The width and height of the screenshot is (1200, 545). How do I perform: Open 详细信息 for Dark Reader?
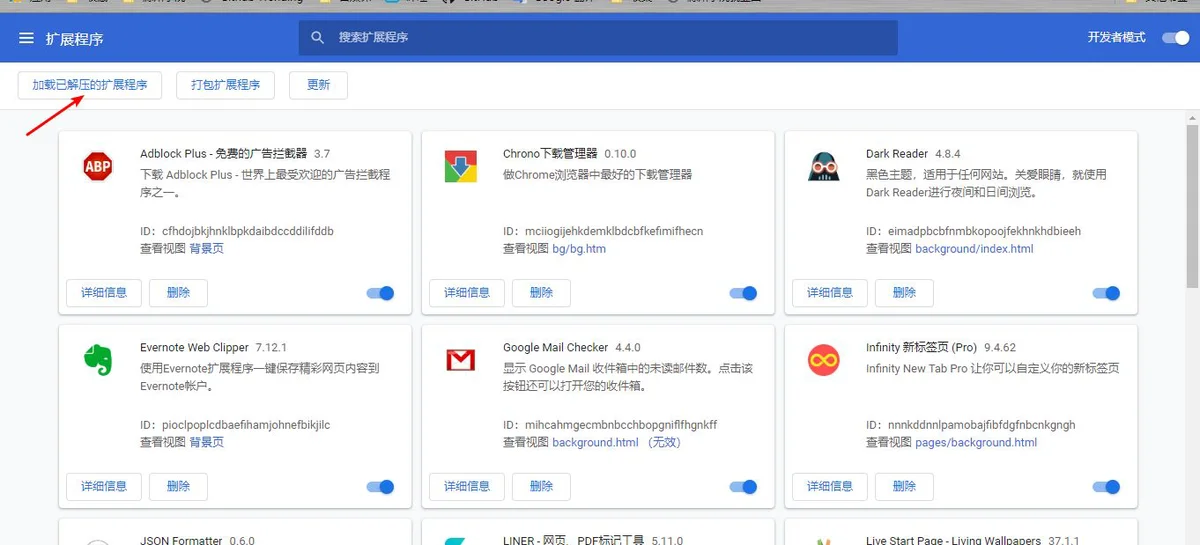pos(830,293)
